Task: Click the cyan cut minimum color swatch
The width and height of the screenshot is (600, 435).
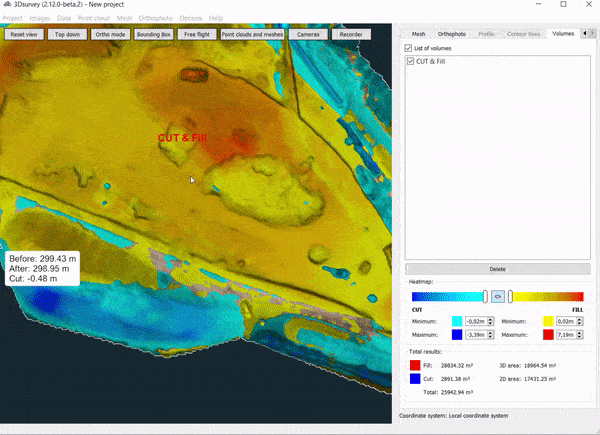Action: click(456, 320)
